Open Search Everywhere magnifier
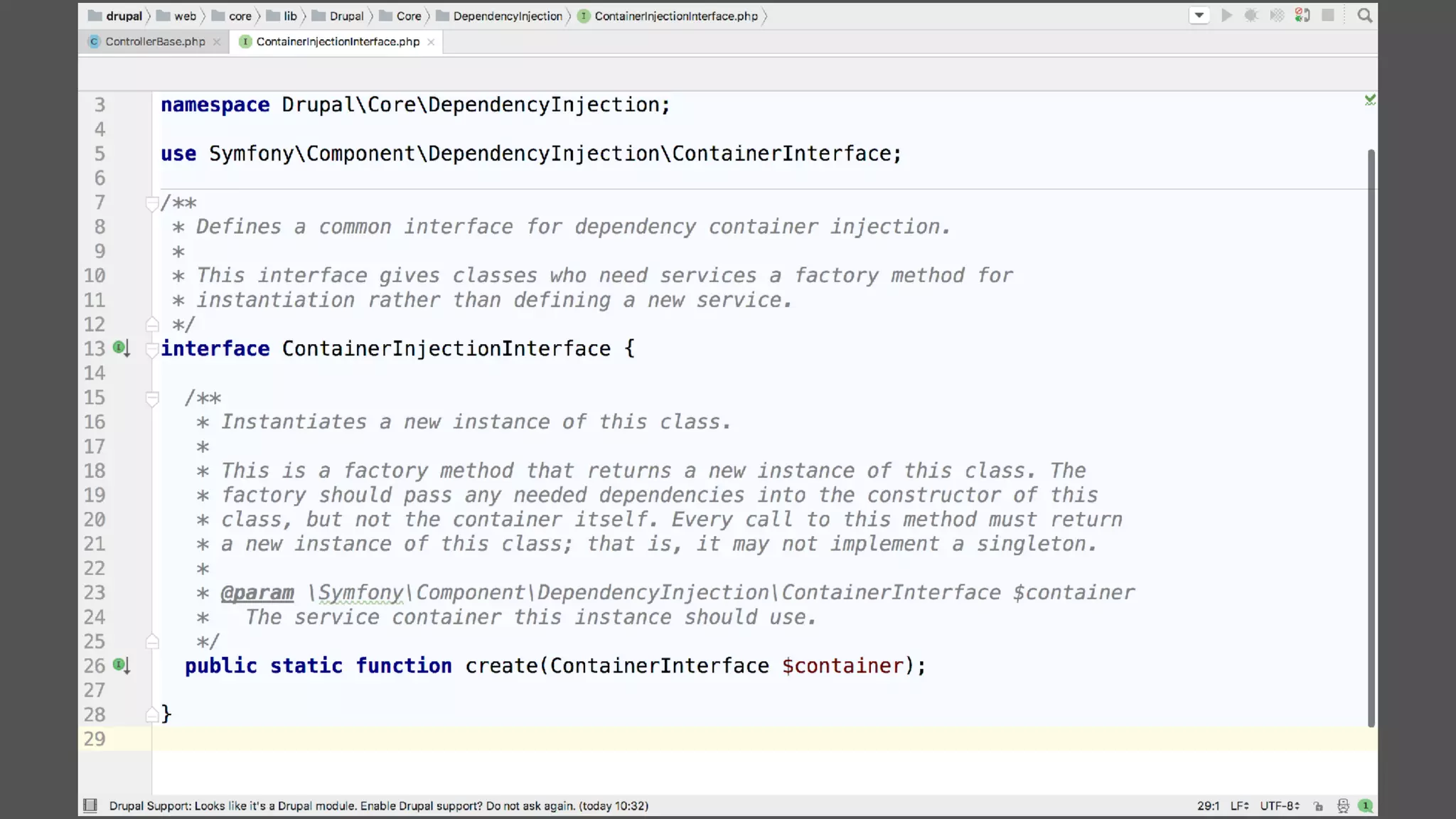 pyautogui.click(x=1364, y=16)
